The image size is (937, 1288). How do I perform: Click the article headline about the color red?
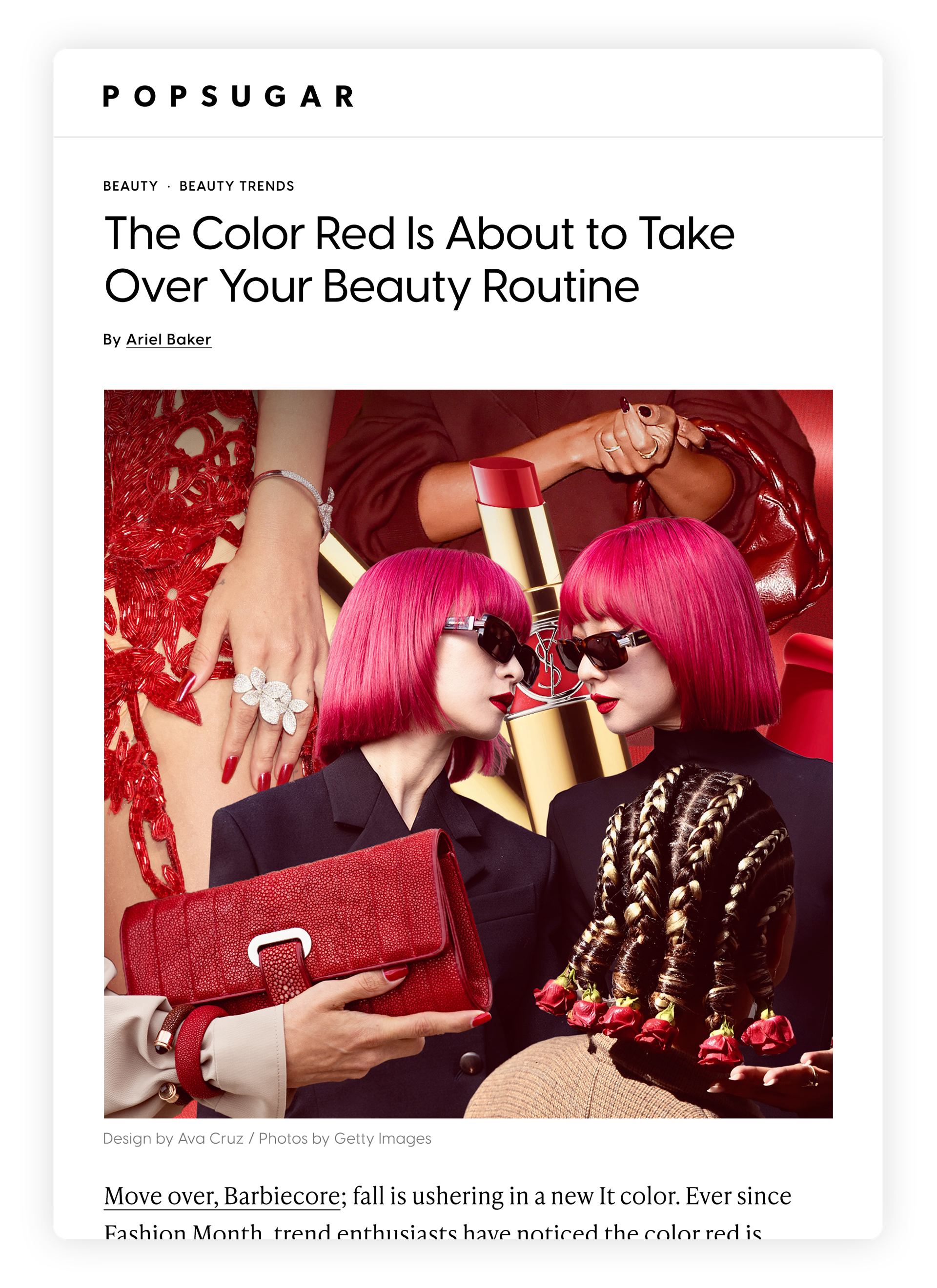[419, 260]
